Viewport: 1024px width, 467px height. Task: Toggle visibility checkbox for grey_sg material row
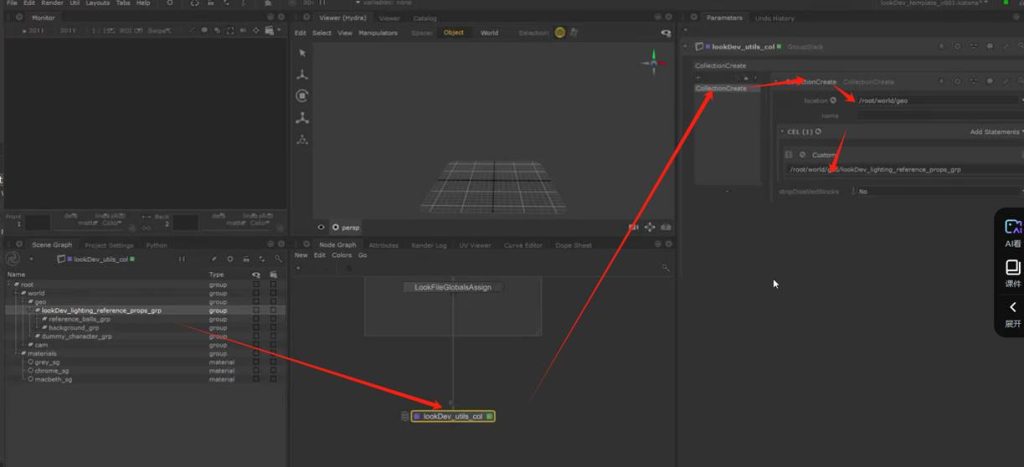point(256,362)
